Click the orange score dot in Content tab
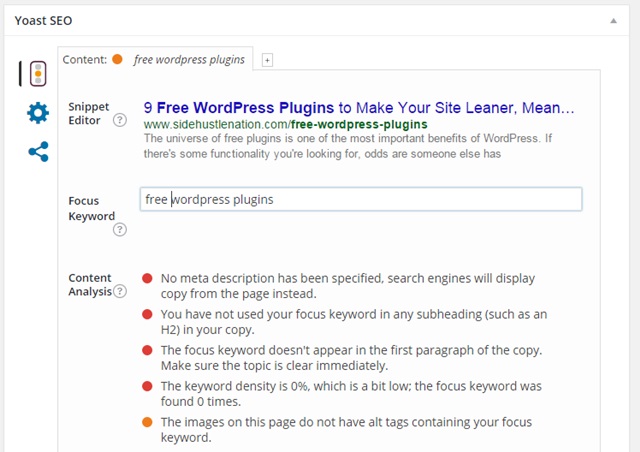The width and height of the screenshot is (640, 452). 118,59
